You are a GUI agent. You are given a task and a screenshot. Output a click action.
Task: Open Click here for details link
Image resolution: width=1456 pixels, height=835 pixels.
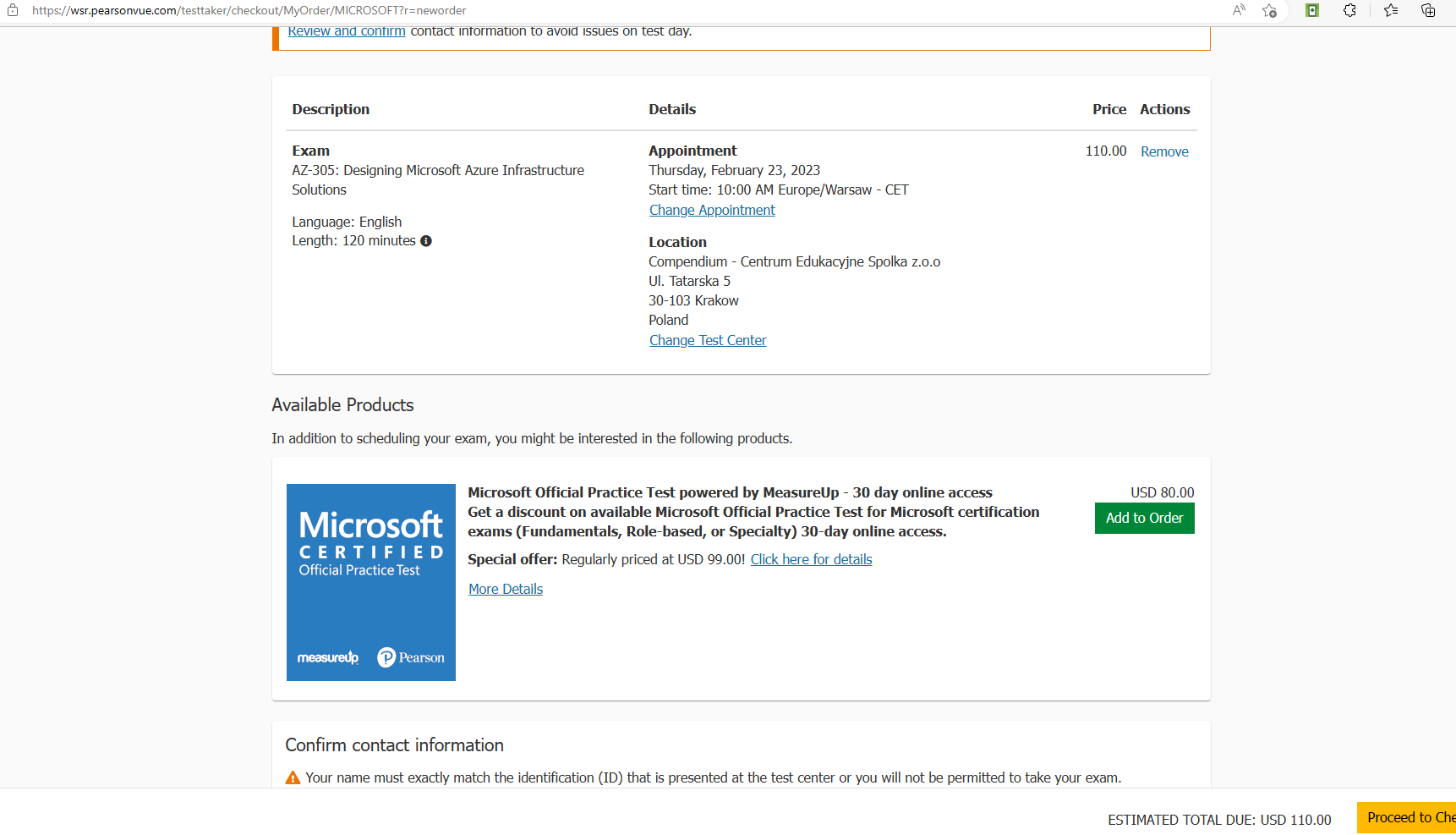812,559
